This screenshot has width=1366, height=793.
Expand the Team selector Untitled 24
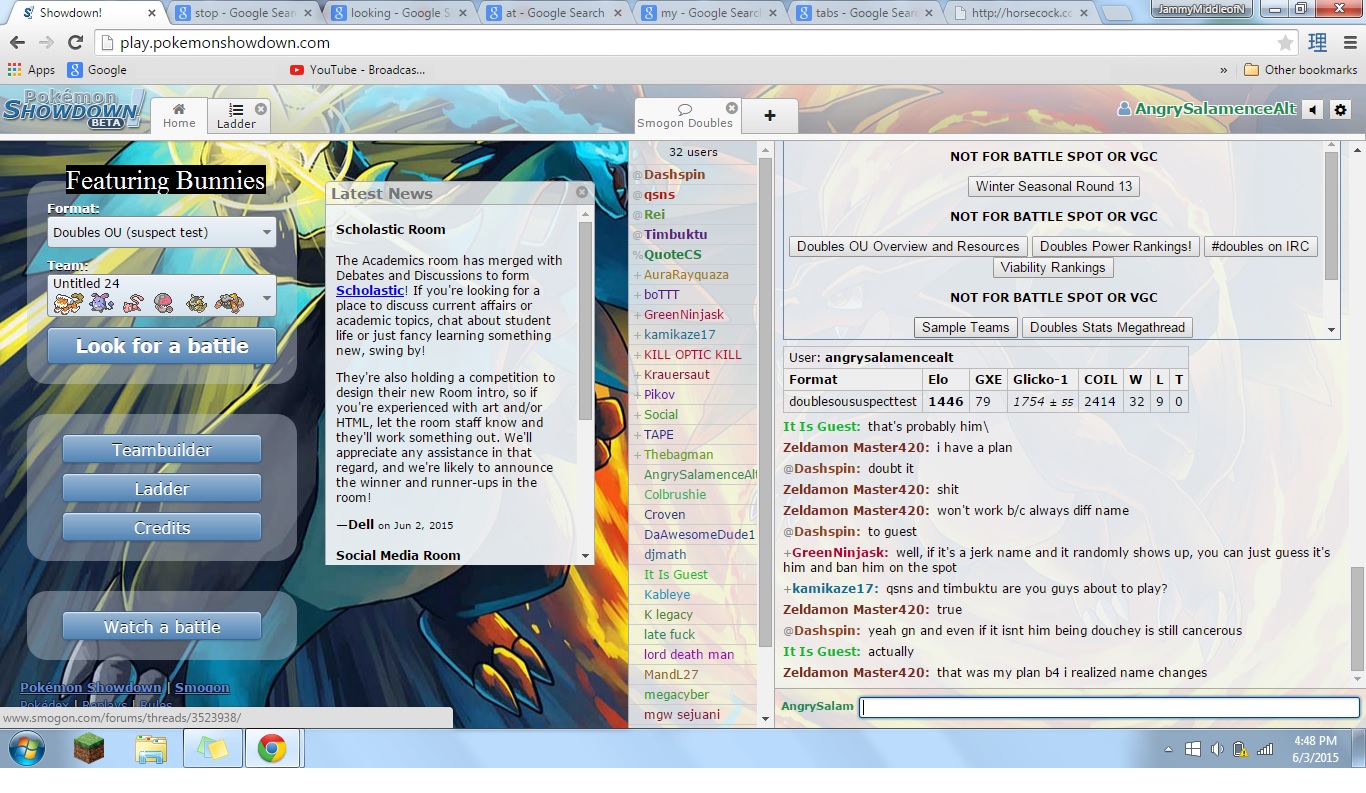[162, 296]
